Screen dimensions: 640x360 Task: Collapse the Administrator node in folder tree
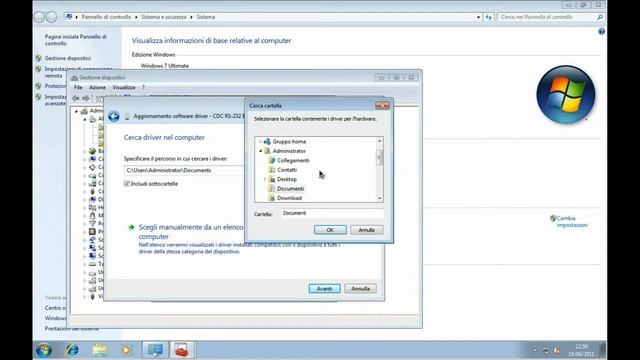[x=260, y=151]
